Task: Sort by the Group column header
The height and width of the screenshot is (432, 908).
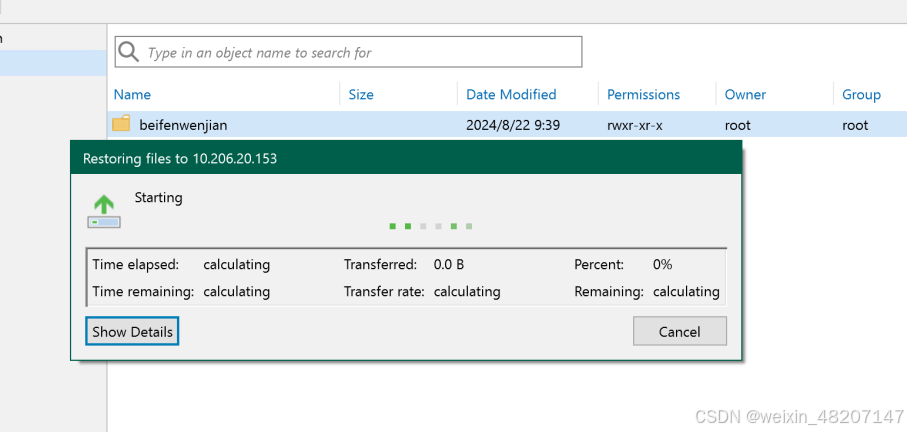Action: pos(861,94)
